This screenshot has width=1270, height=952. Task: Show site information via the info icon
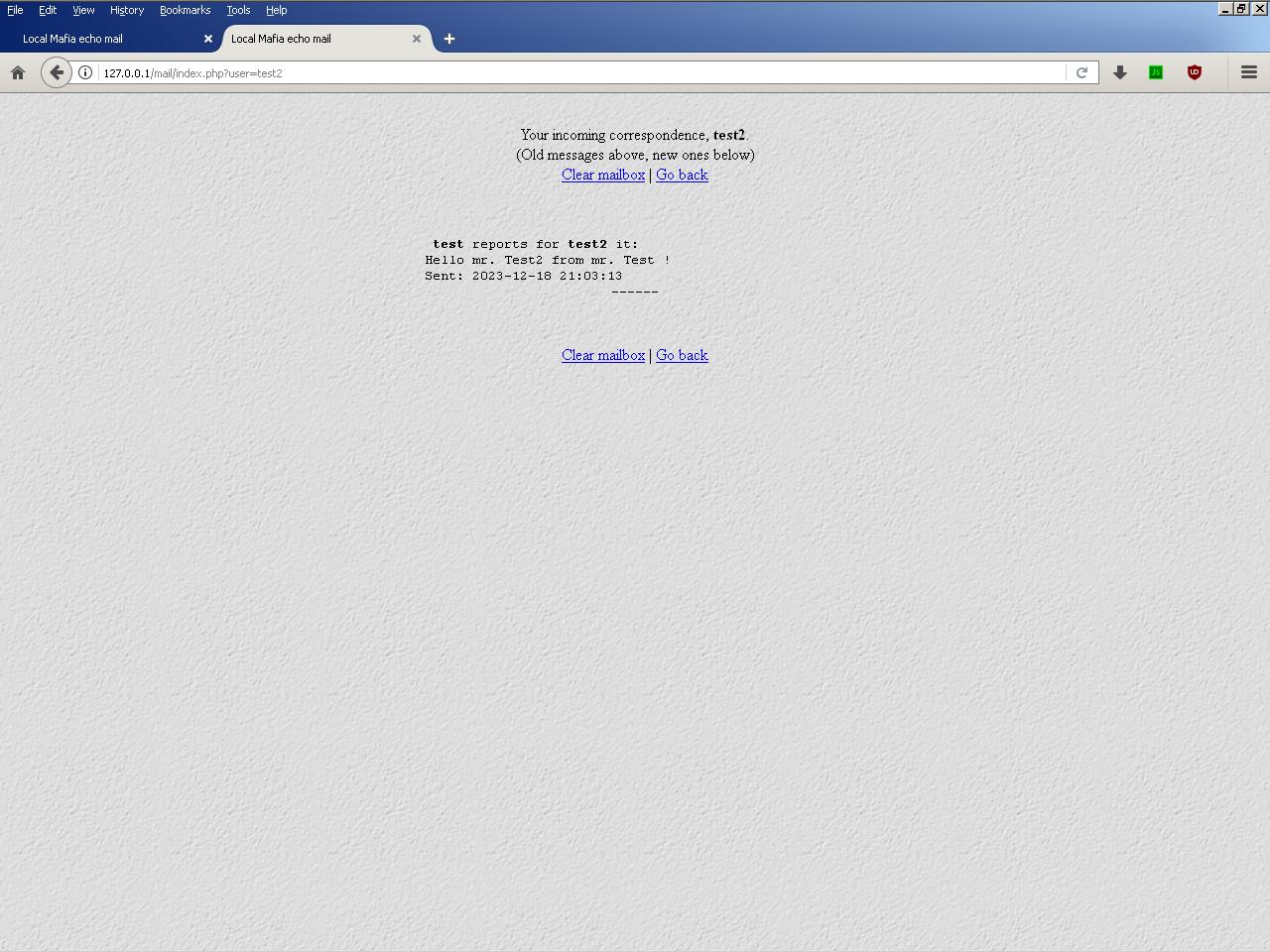tap(85, 72)
